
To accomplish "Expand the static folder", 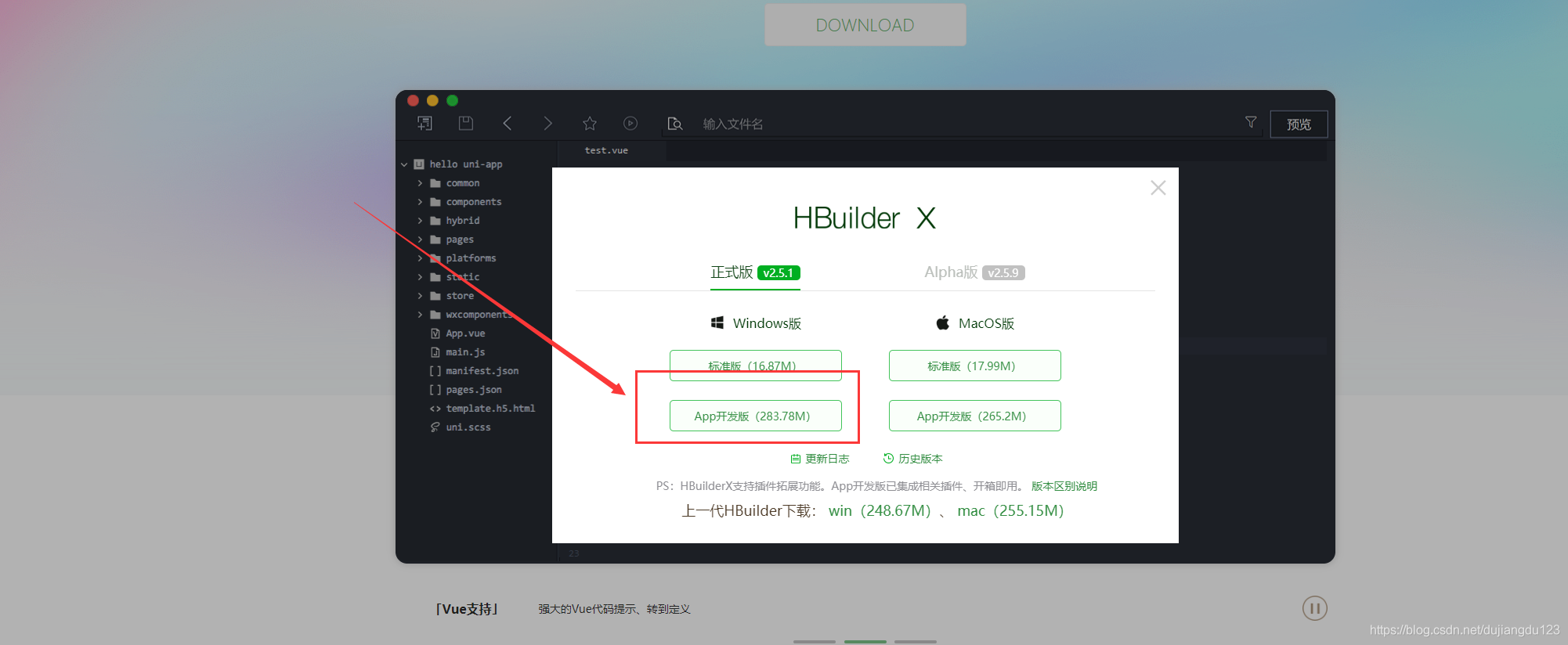I will coord(420,277).
